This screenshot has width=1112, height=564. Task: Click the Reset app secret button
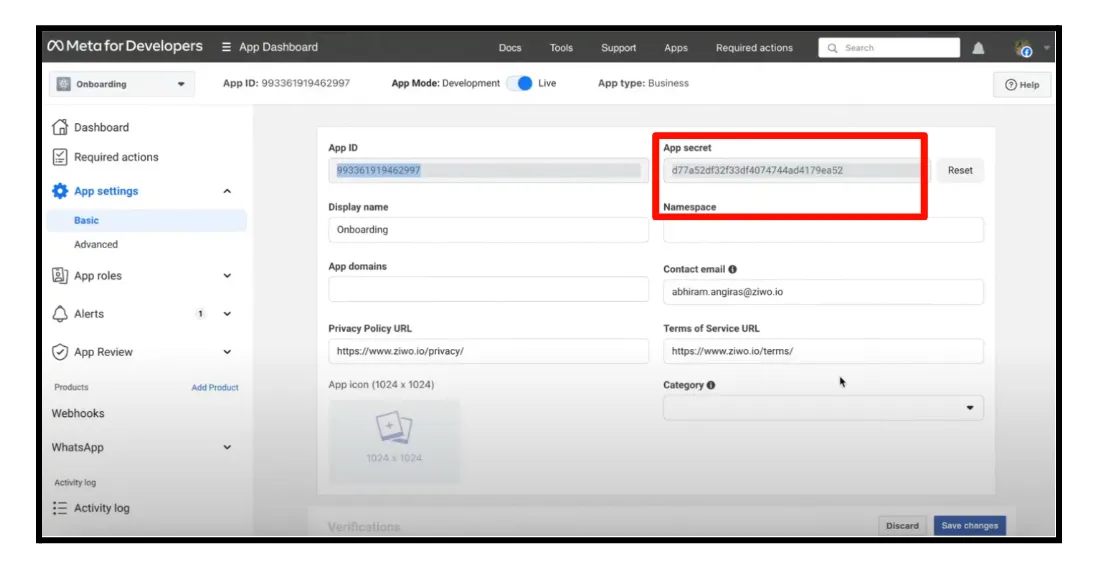tap(960, 170)
